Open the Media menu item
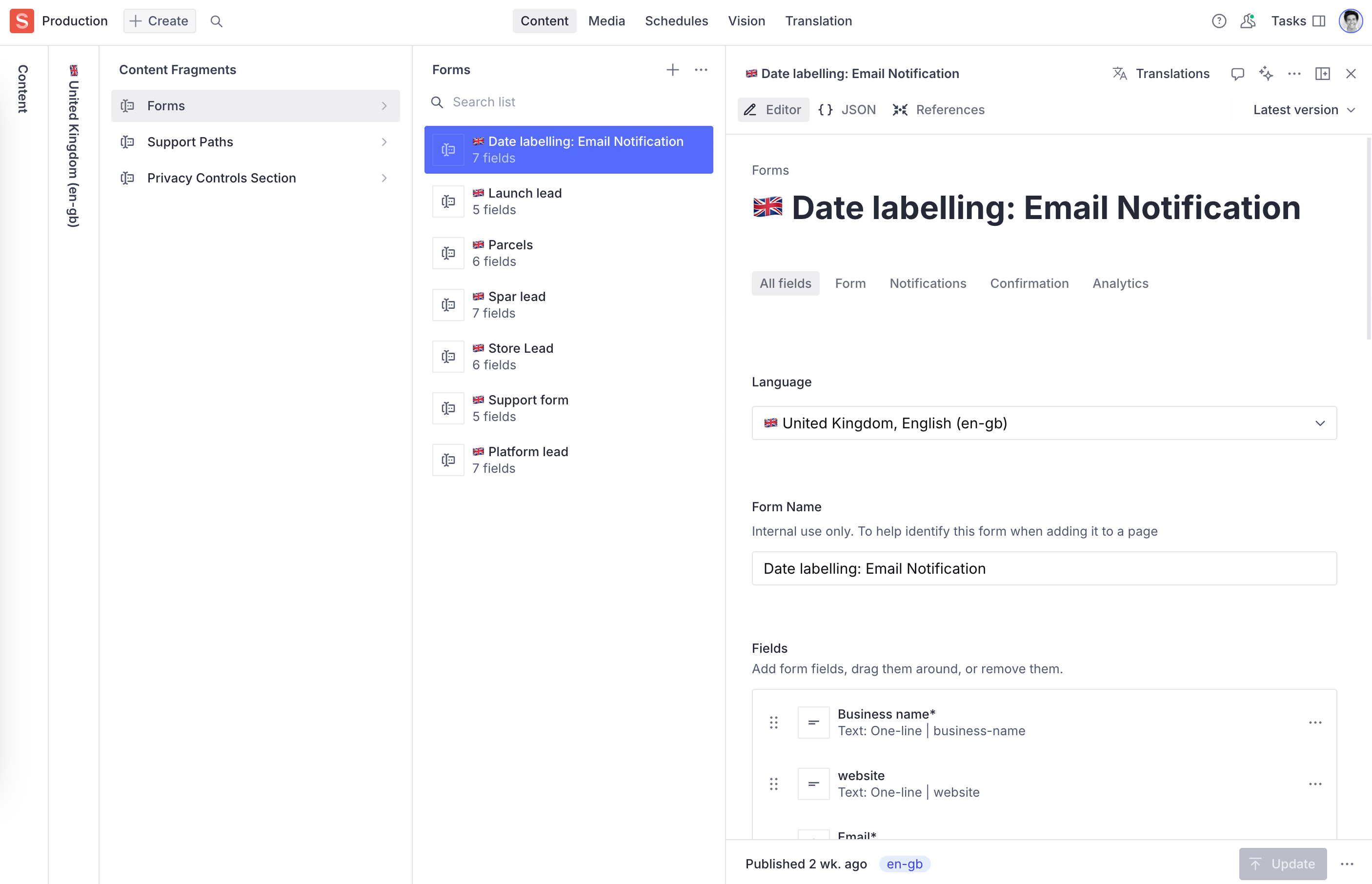This screenshot has height=884, width=1372. tap(606, 21)
